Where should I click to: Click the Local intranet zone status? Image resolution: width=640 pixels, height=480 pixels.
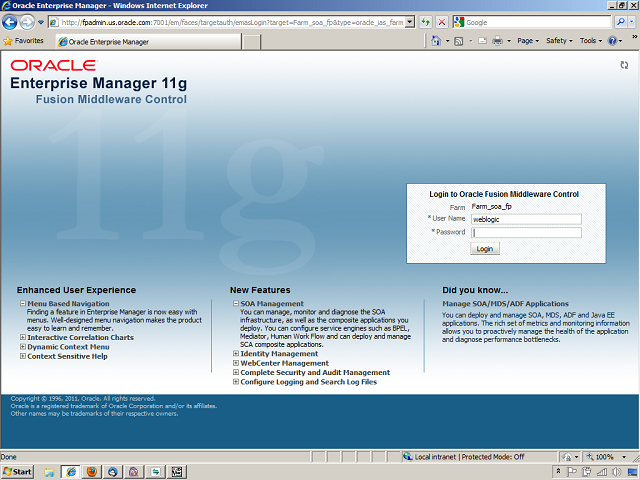pyautogui.click(x=463, y=457)
